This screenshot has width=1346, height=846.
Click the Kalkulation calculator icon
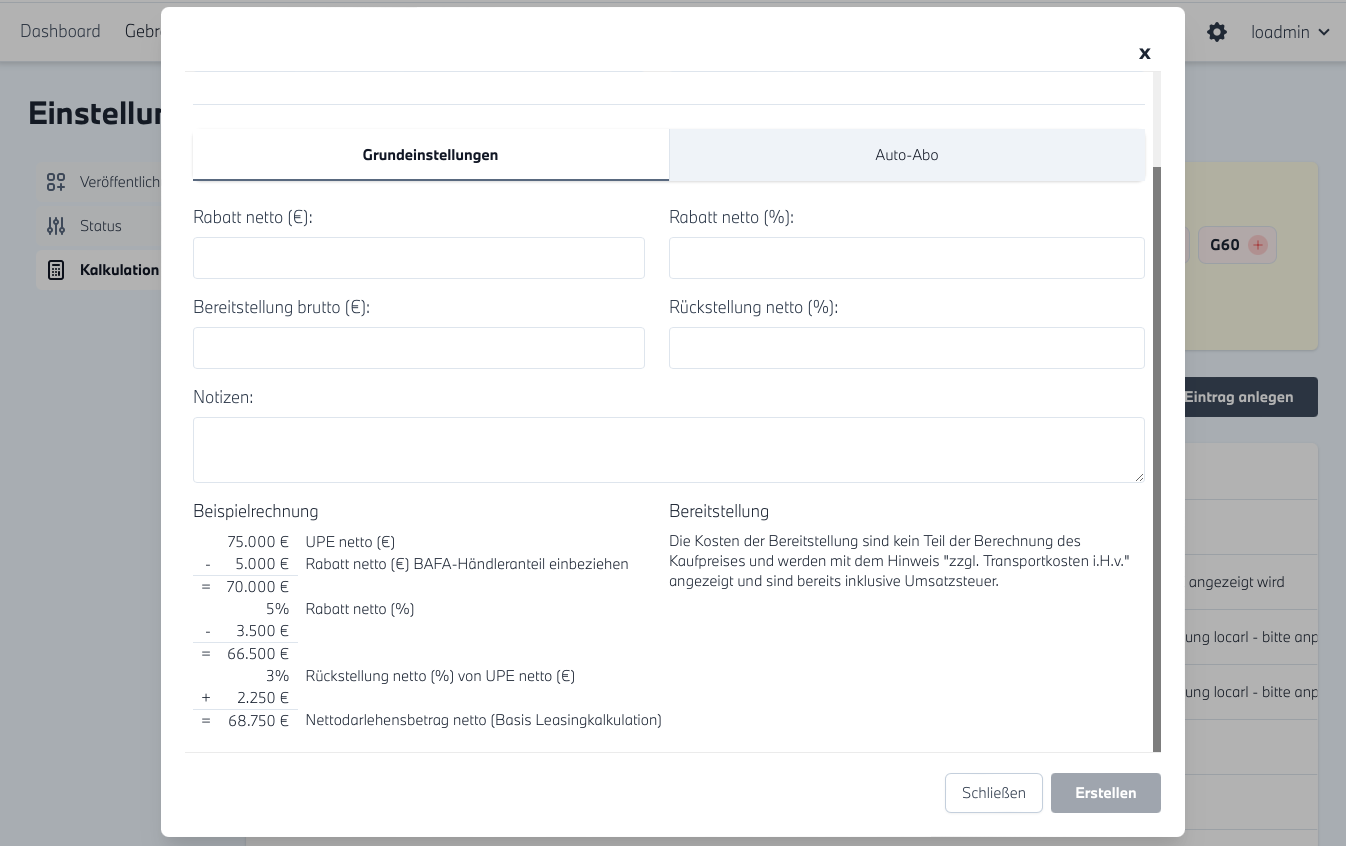tap(56, 270)
